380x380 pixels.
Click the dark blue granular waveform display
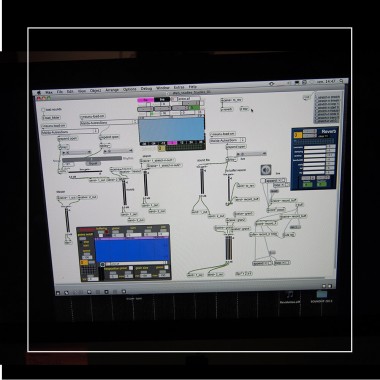(x=132, y=250)
